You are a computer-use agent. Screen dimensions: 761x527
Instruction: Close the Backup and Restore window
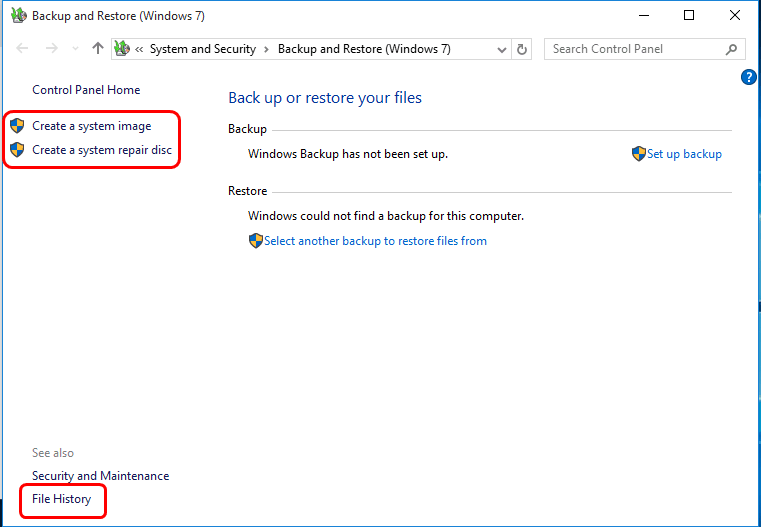[x=735, y=16]
